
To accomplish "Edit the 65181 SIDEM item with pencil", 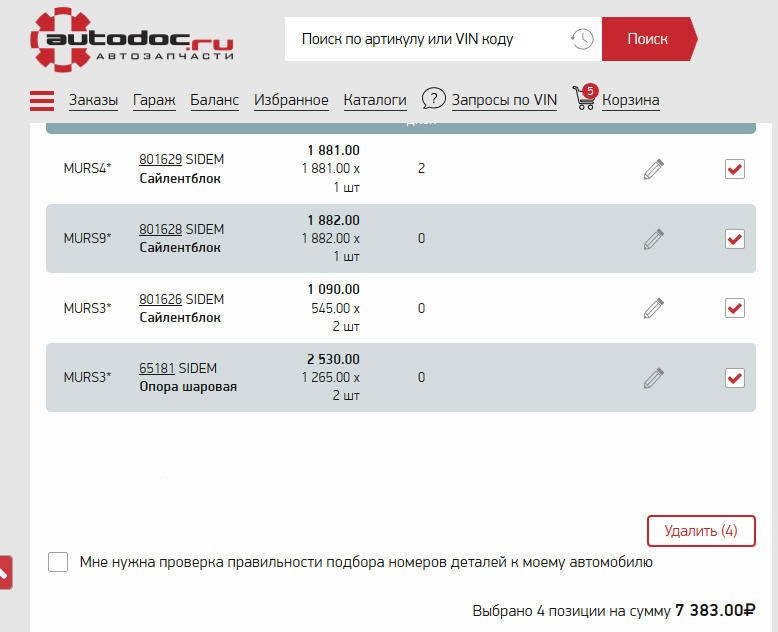I will click(x=653, y=378).
